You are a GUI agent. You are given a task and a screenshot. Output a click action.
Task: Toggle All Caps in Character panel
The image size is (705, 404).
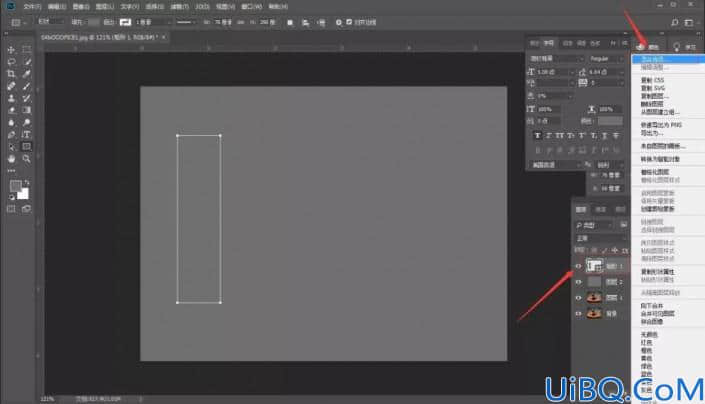[560, 135]
